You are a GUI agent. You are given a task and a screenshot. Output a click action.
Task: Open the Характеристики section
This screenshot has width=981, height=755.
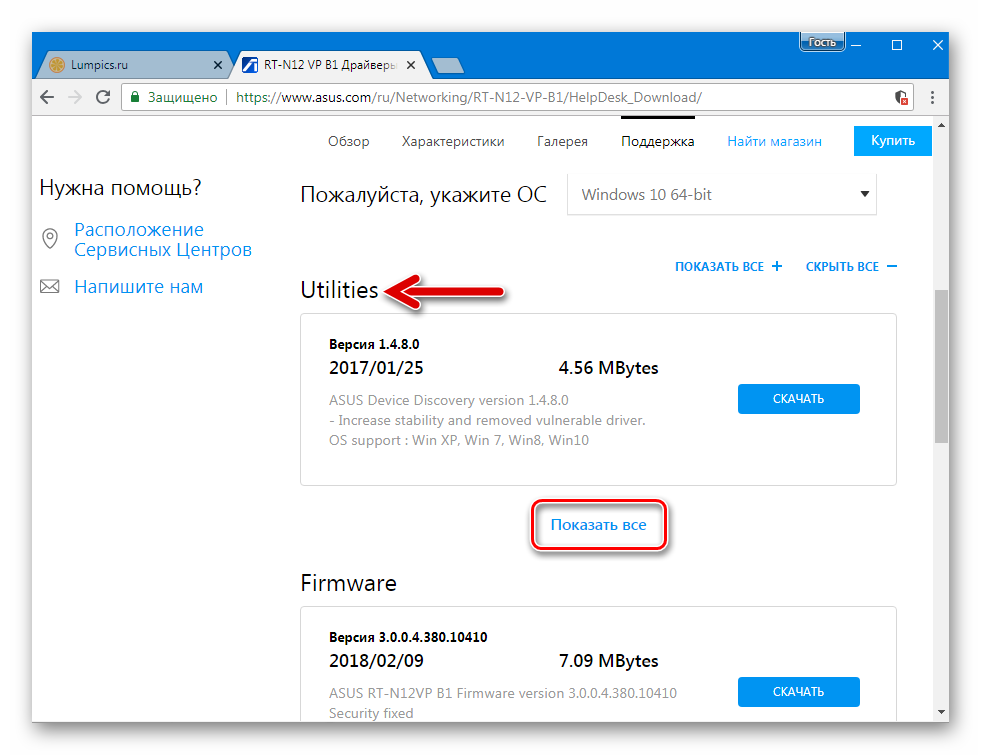tap(453, 141)
